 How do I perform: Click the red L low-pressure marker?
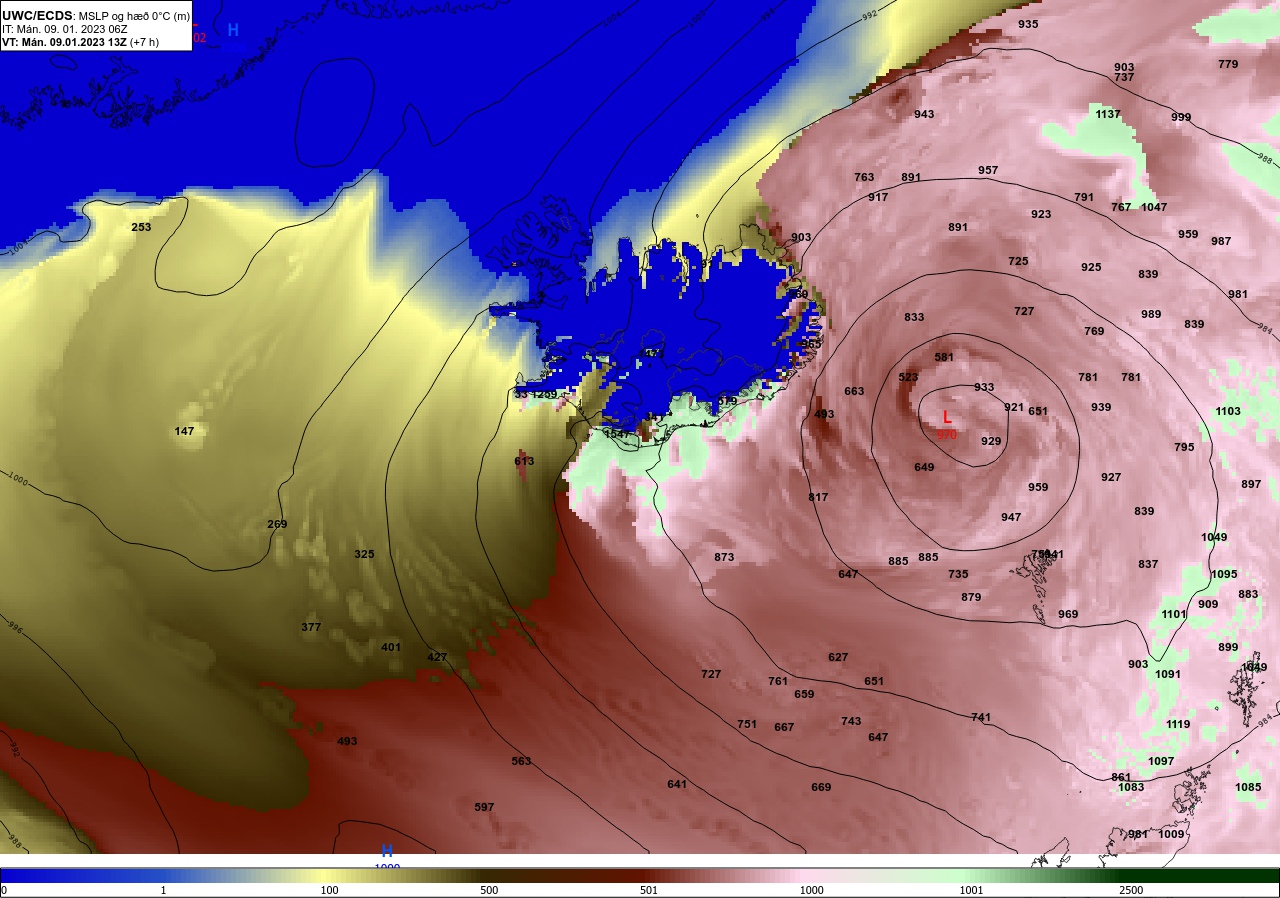(x=947, y=417)
